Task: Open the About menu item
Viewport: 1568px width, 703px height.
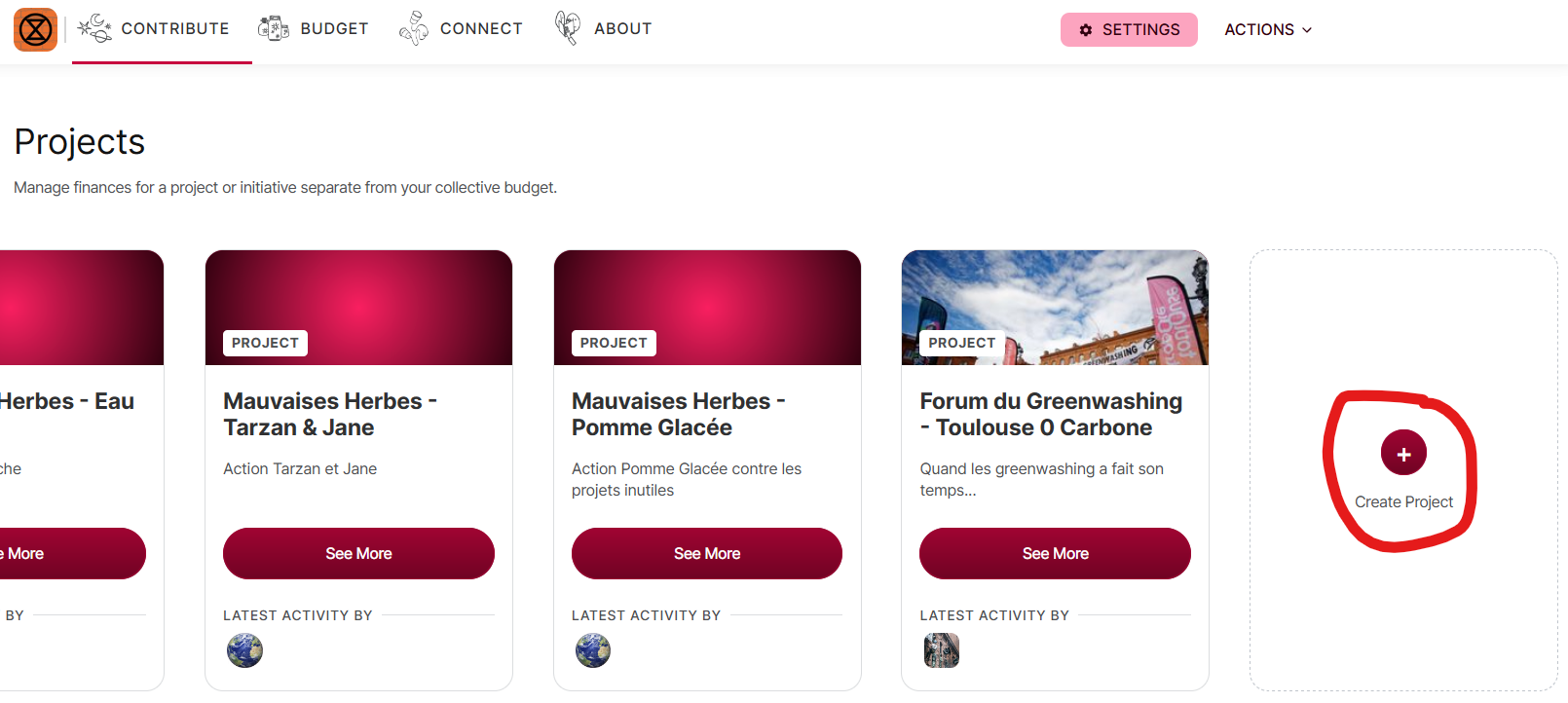Action: [x=622, y=29]
